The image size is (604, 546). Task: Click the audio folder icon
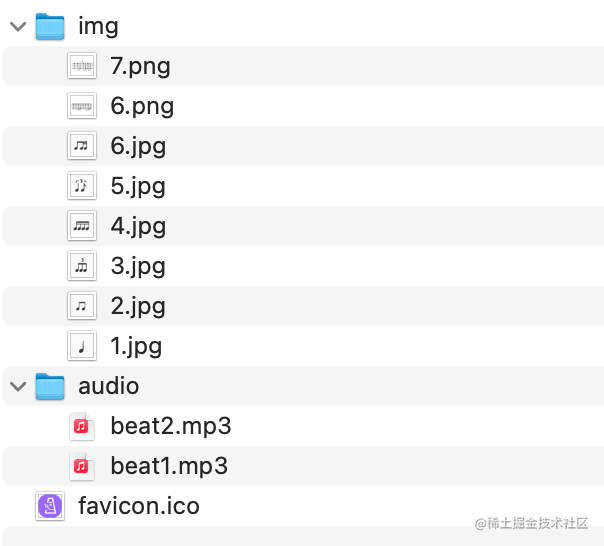pos(50,386)
